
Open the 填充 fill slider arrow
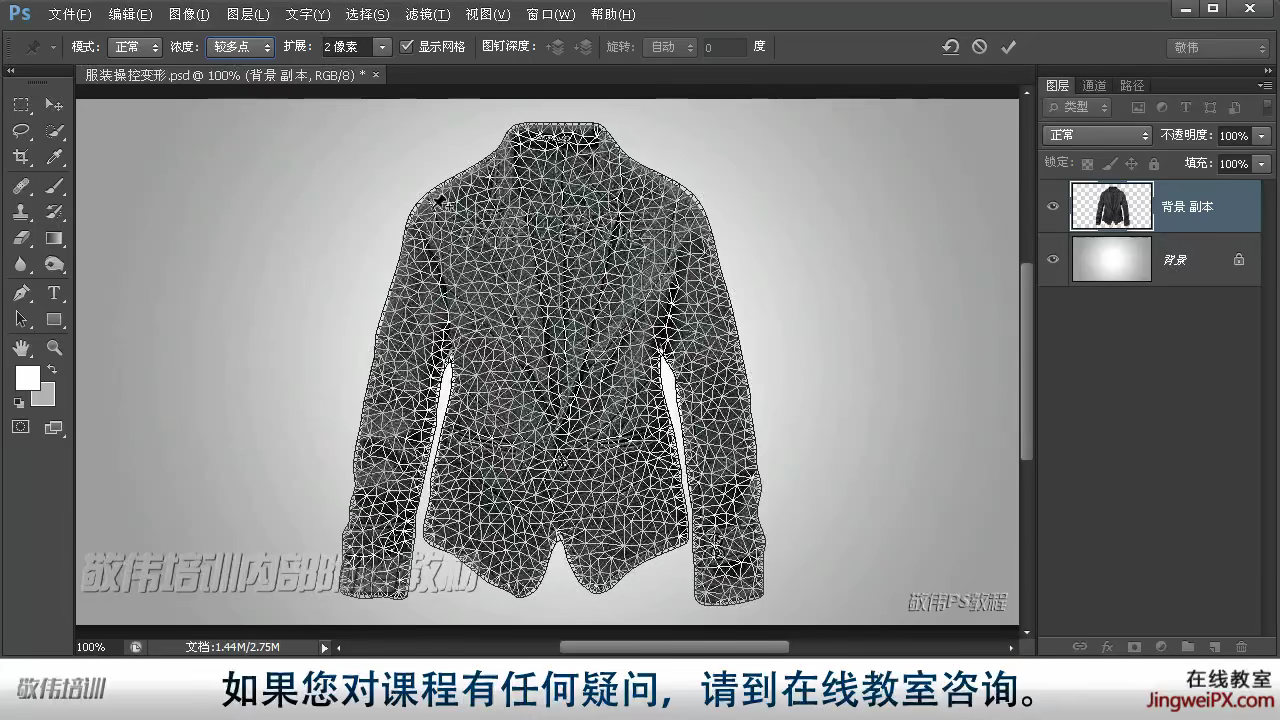tap(1261, 163)
